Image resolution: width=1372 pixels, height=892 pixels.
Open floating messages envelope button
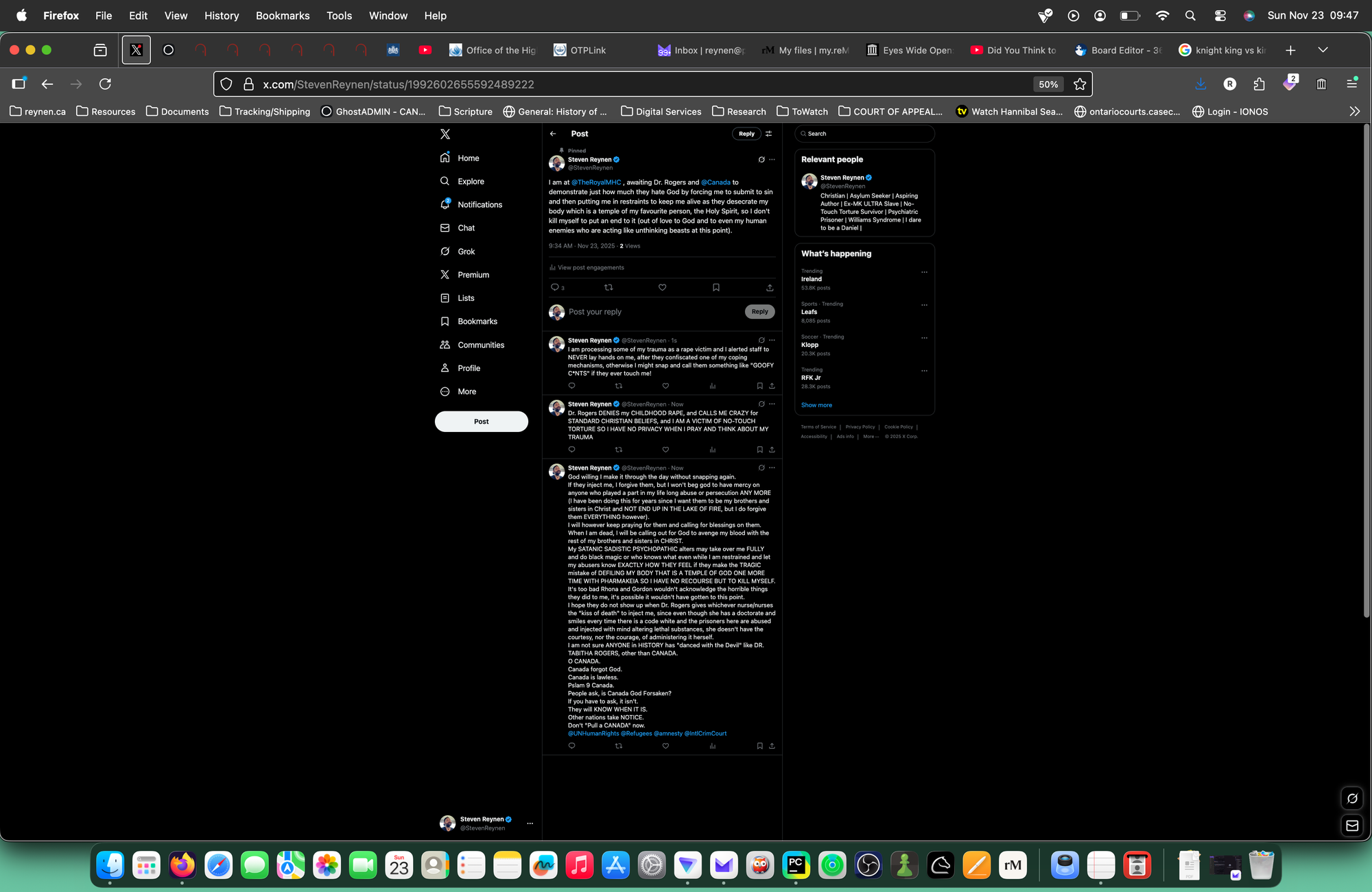1351,825
